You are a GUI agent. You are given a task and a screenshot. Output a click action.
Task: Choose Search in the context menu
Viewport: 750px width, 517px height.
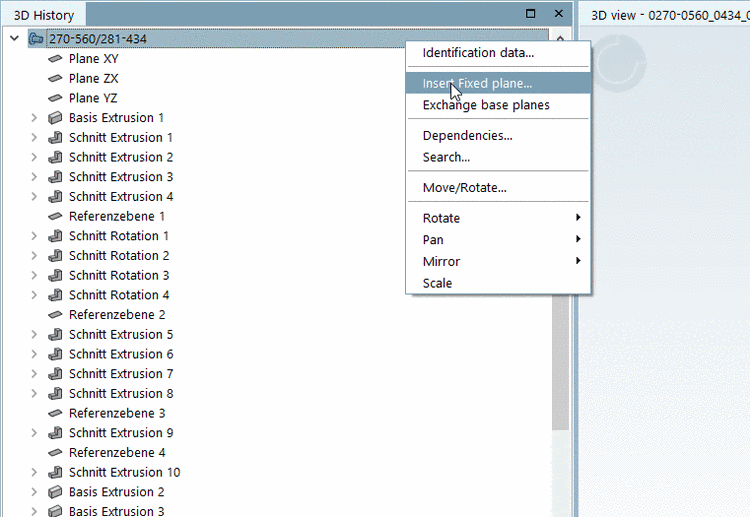pyautogui.click(x=498, y=157)
